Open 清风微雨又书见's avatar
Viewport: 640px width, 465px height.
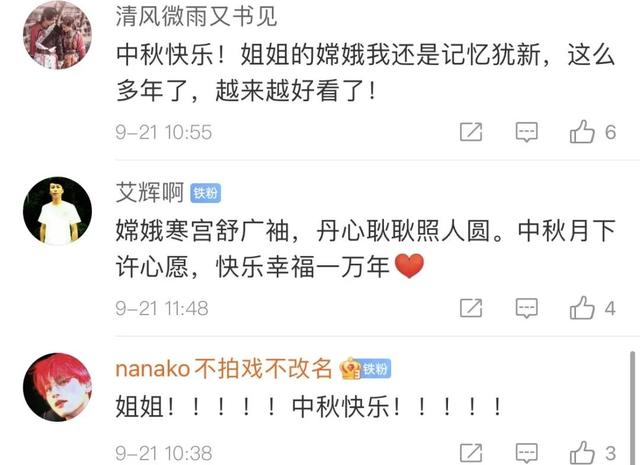(57, 35)
